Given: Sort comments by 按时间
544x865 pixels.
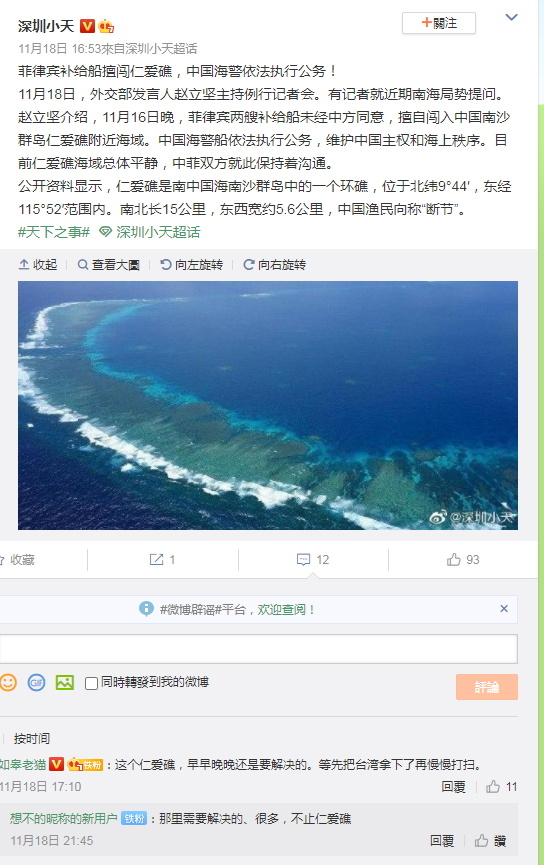Looking at the screenshot, I should click(x=31, y=738).
